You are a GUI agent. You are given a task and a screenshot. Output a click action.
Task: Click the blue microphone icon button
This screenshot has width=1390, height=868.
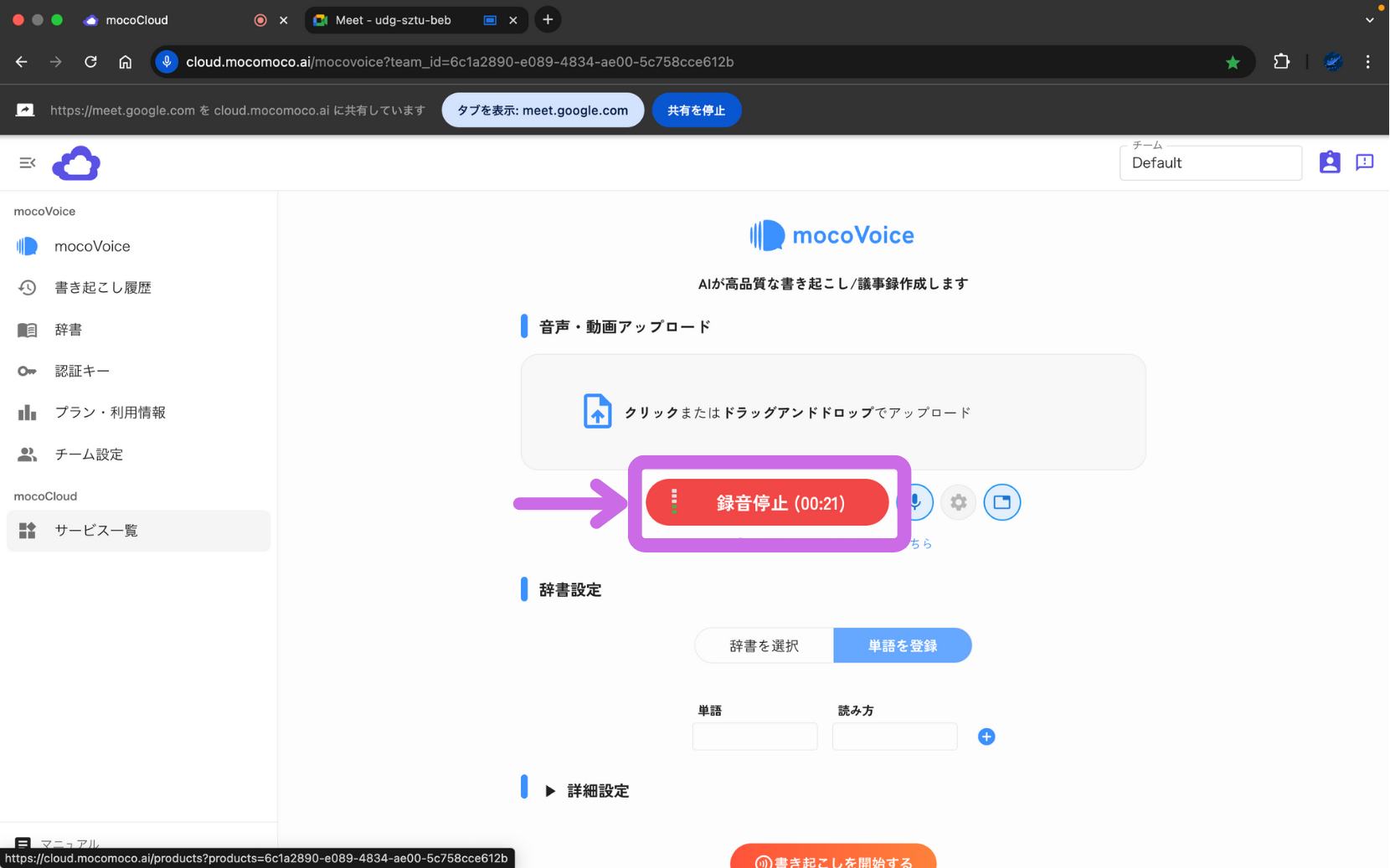tap(915, 502)
